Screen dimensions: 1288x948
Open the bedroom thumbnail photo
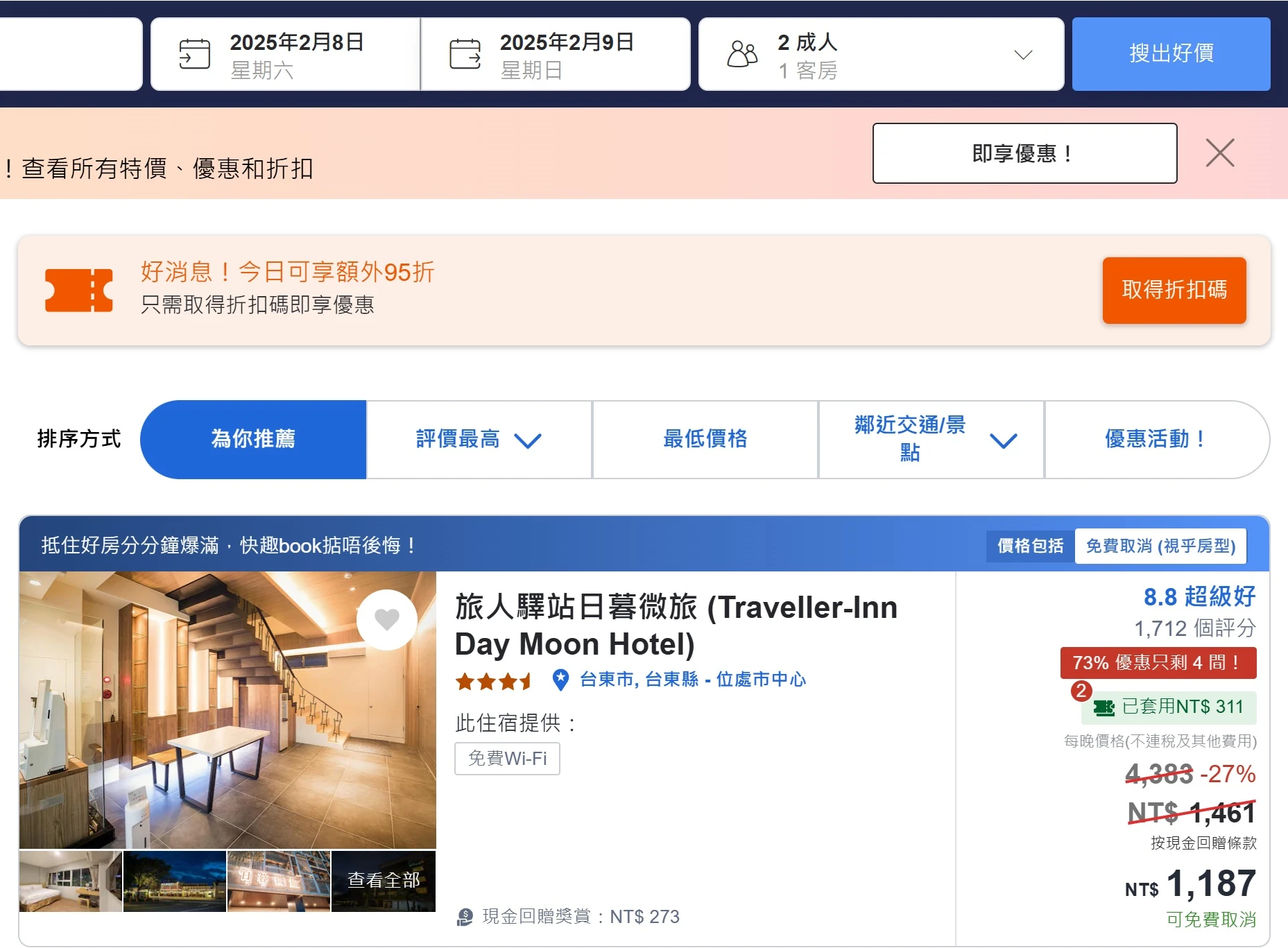point(71,881)
